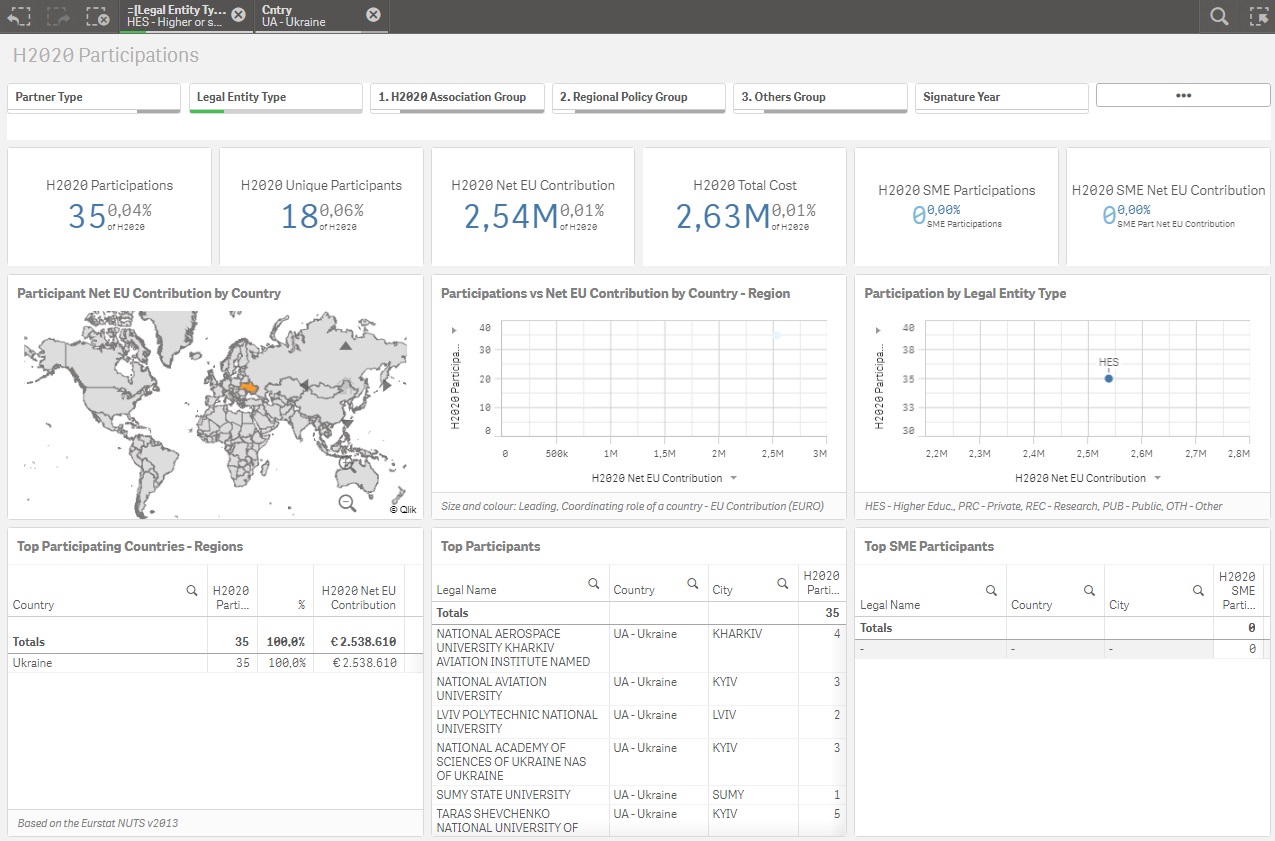Screen dimensions: 1275x841
Task: Search City column in Top Participants table
Action: tap(781, 583)
